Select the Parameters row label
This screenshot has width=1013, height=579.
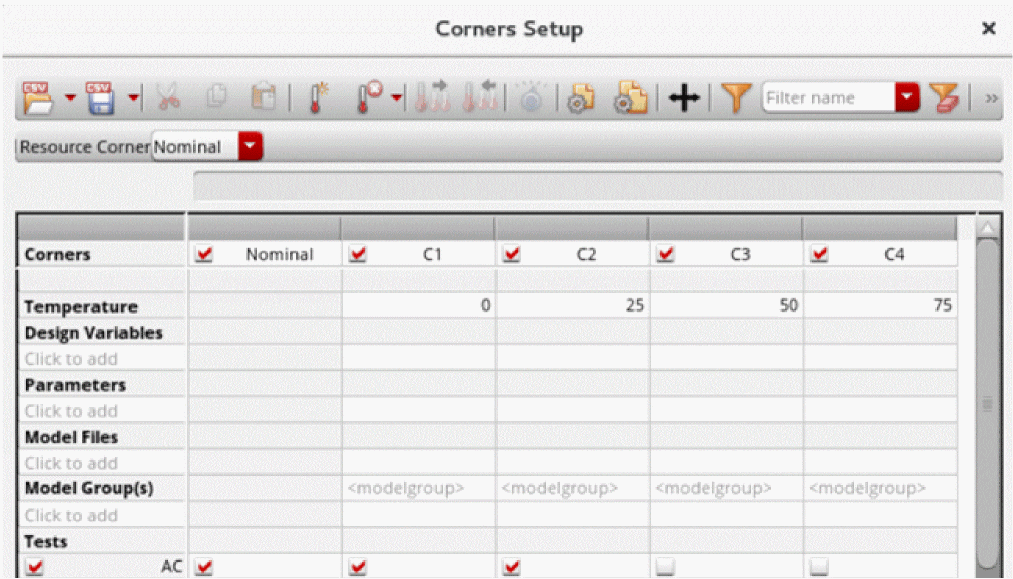pyautogui.click(x=75, y=385)
